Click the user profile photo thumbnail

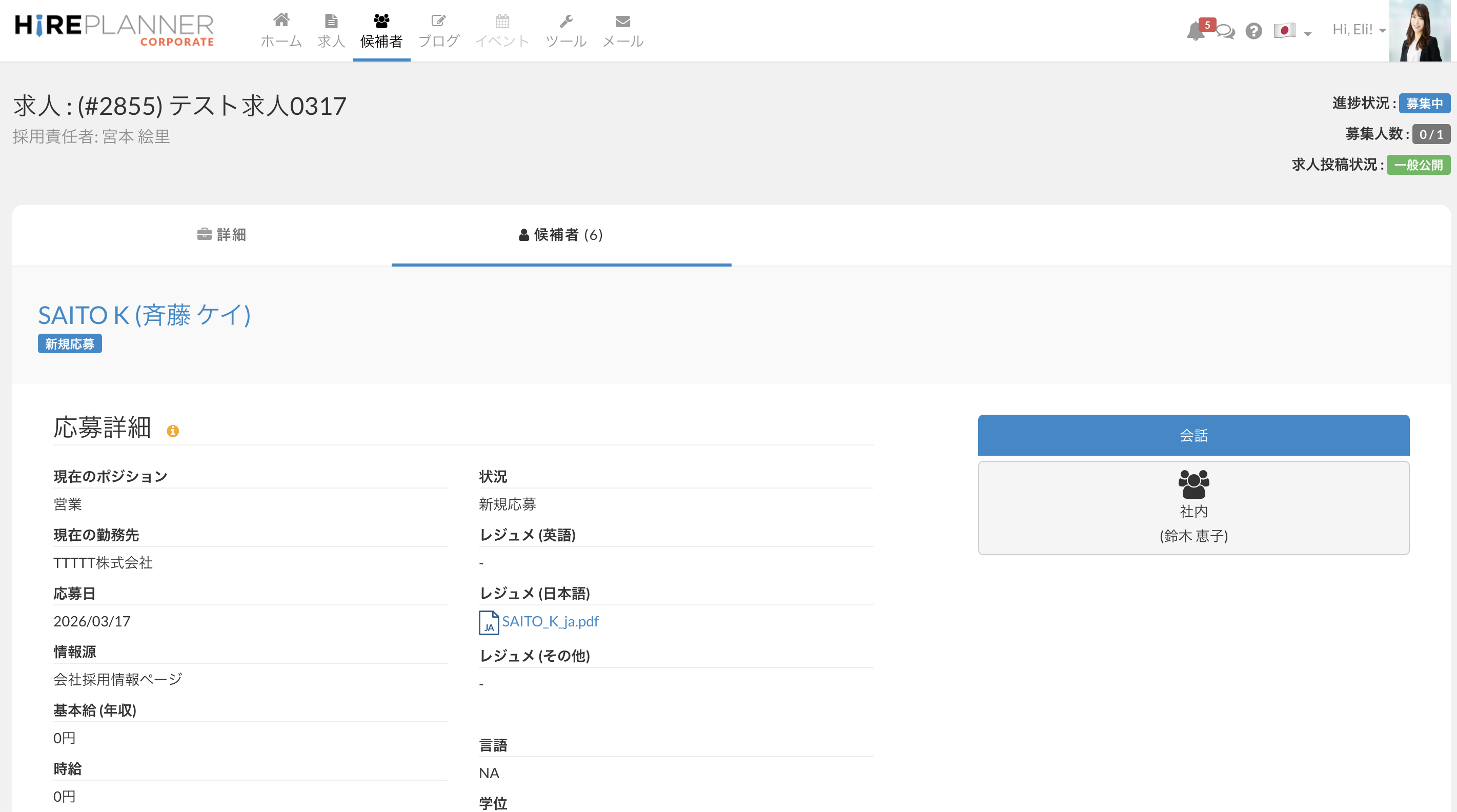1420,31
